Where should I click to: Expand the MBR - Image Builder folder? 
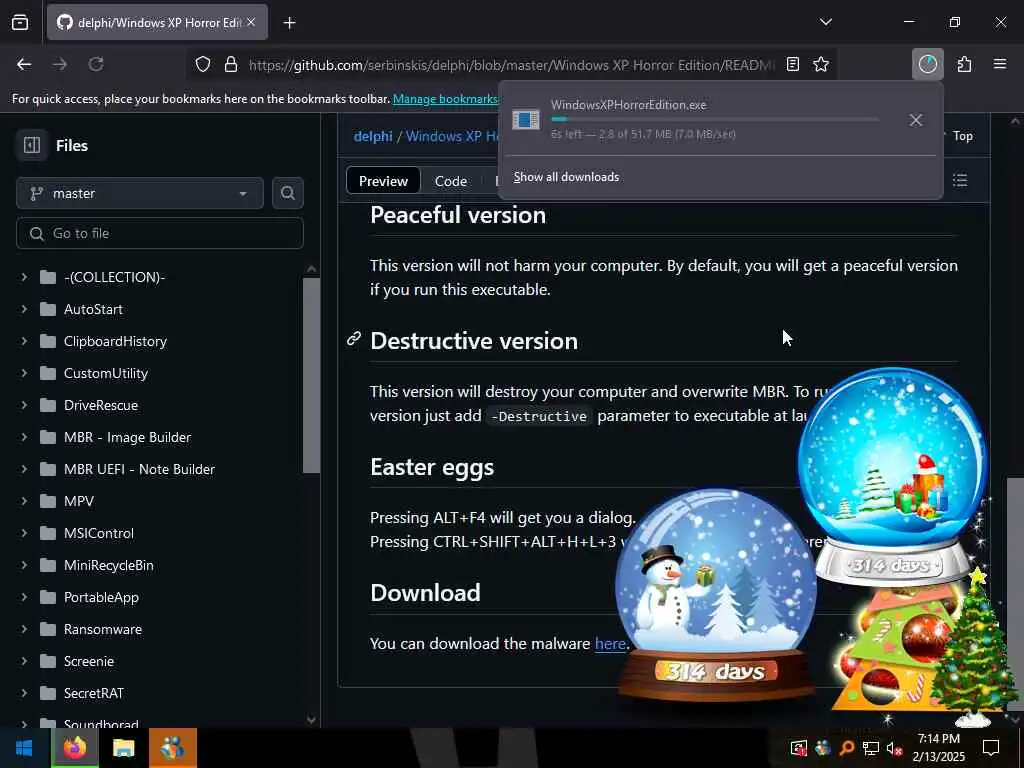pos(24,437)
